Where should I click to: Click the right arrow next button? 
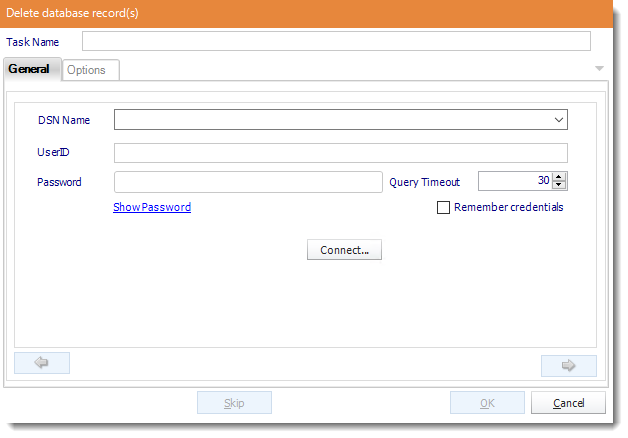(568, 366)
